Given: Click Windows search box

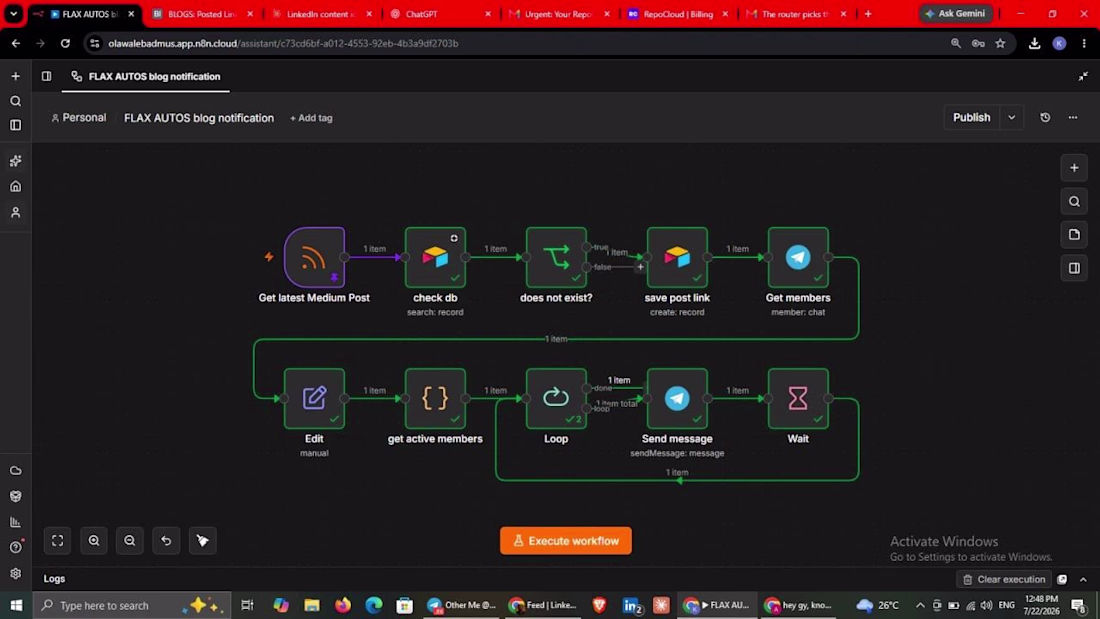Looking at the screenshot, I should [131, 605].
